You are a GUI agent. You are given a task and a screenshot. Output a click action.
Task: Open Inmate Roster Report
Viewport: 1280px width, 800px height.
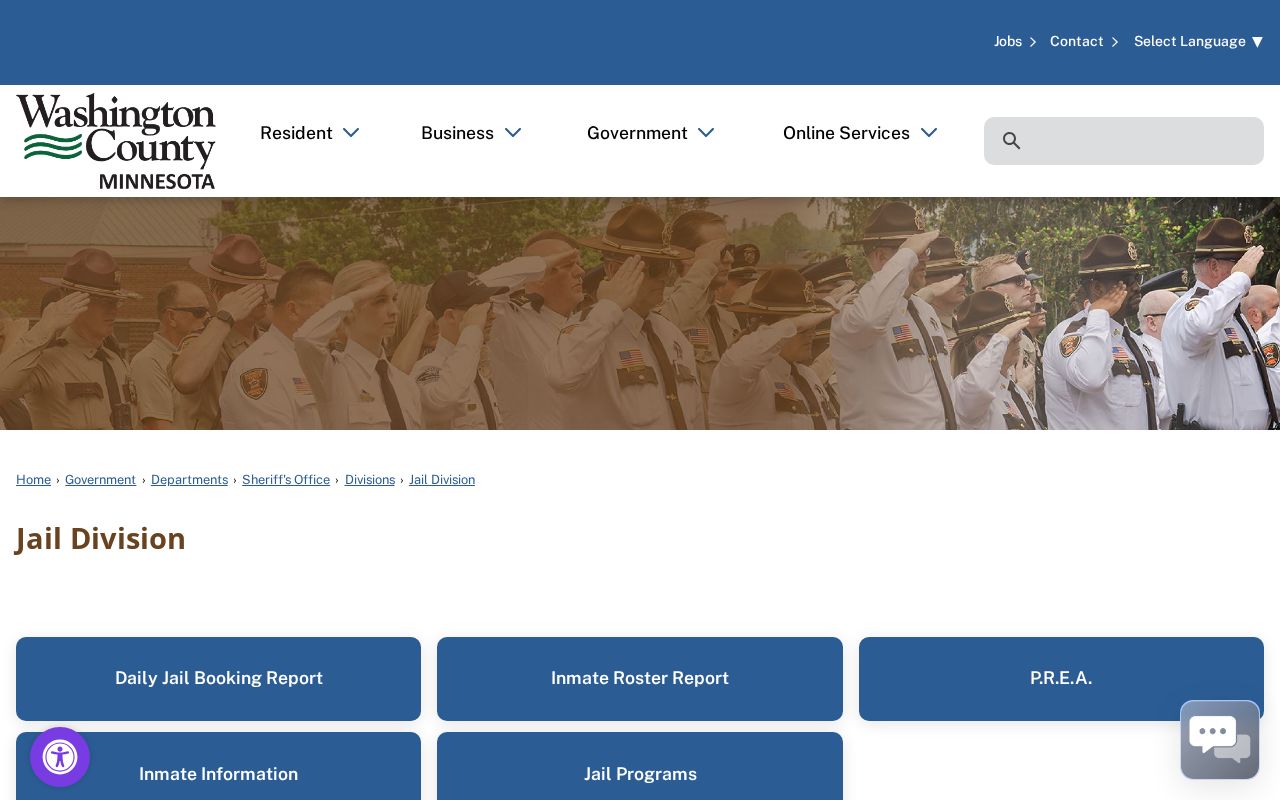click(x=640, y=679)
